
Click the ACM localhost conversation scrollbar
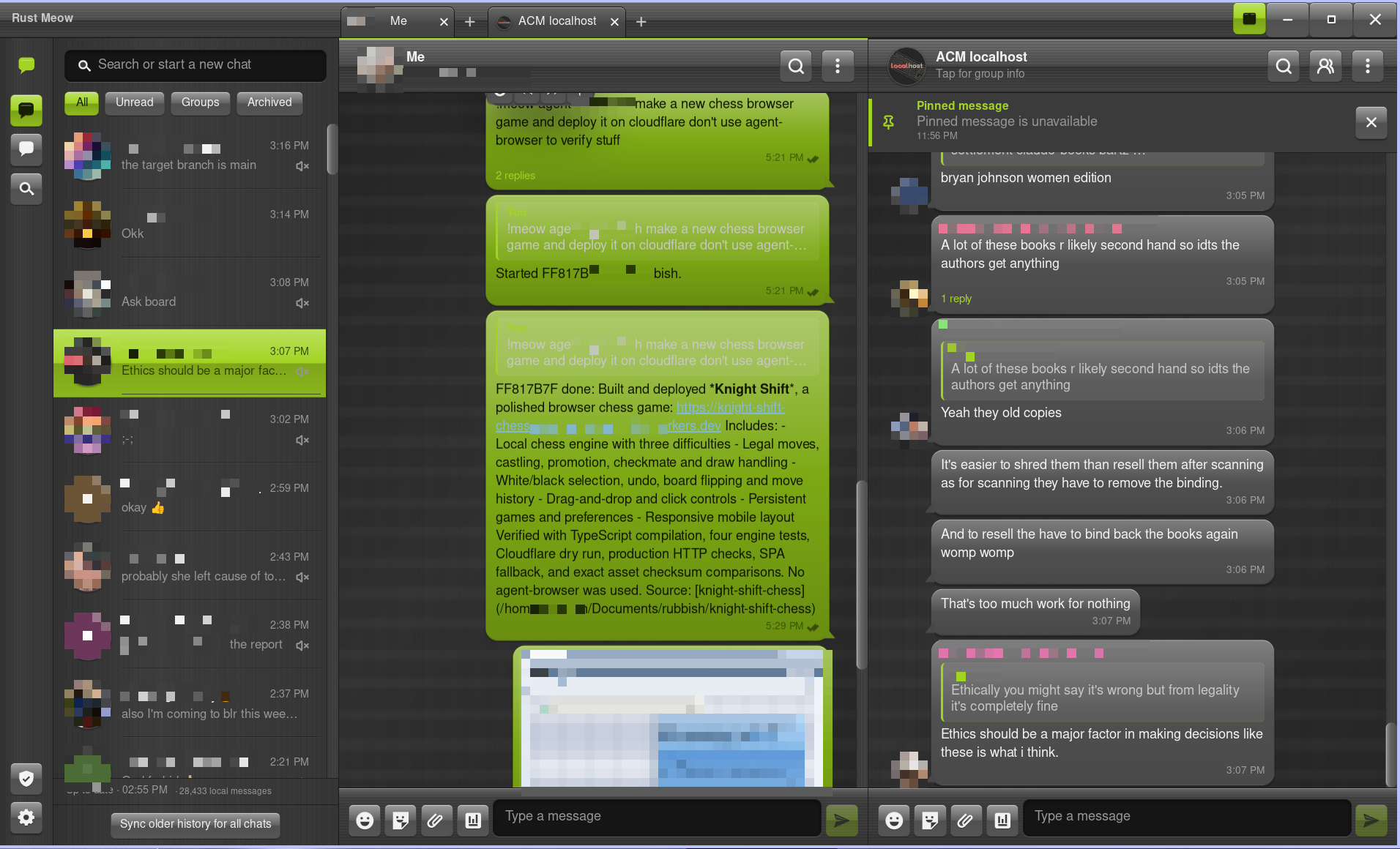1390,754
